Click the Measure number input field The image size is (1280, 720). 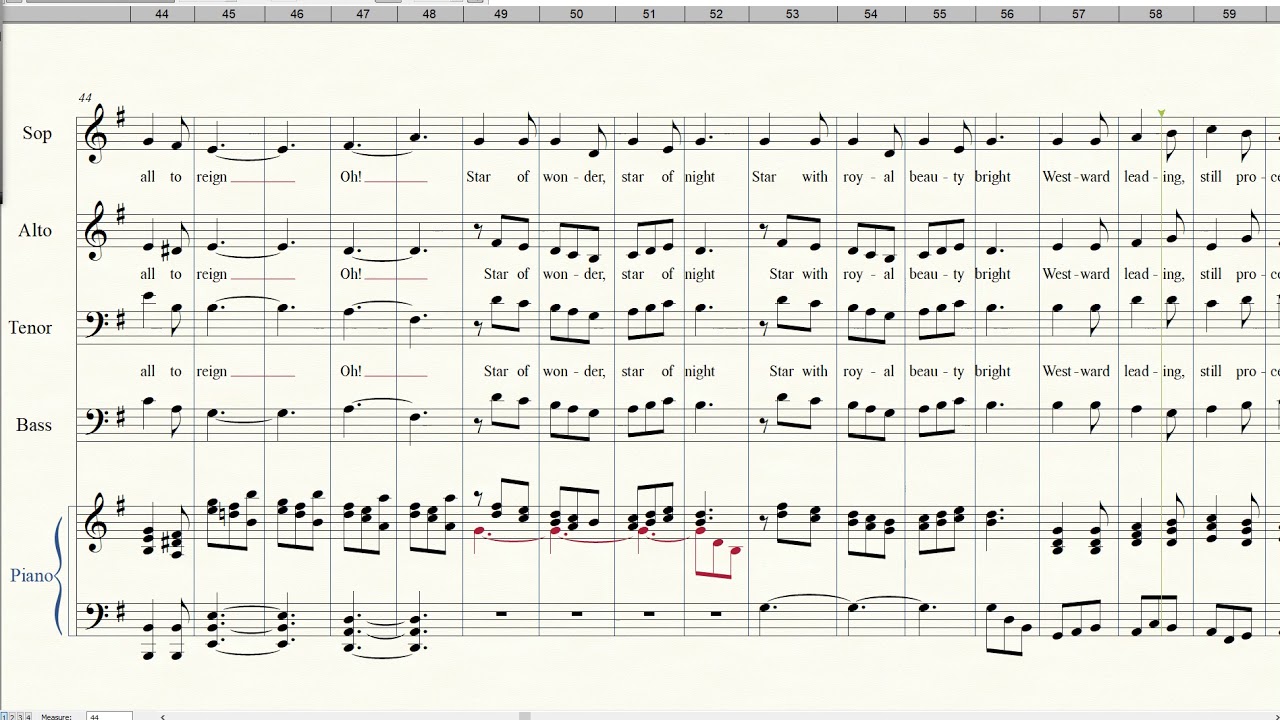109,716
